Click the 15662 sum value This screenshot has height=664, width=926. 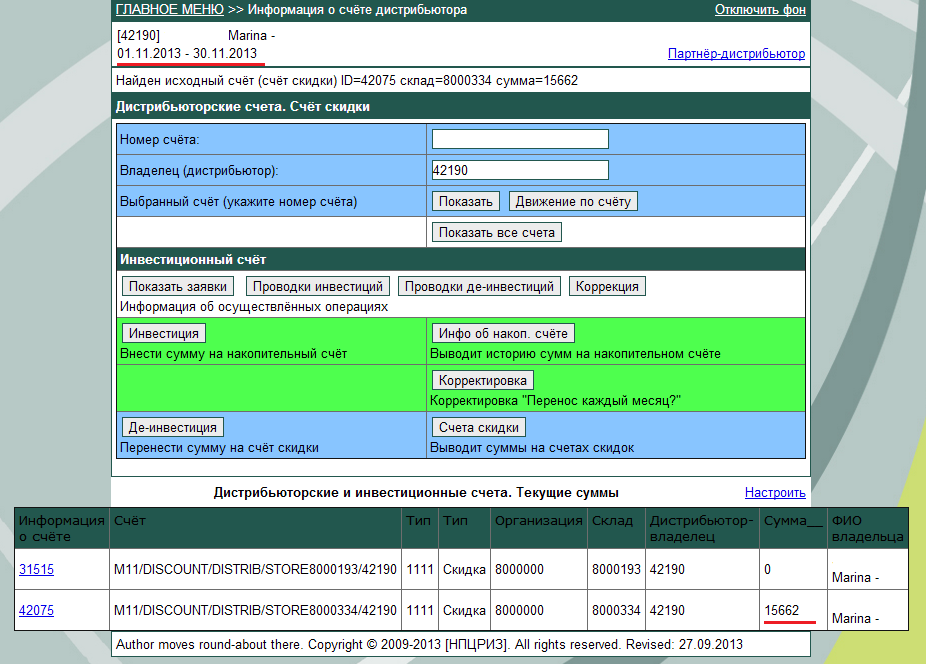tap(781, 610)
